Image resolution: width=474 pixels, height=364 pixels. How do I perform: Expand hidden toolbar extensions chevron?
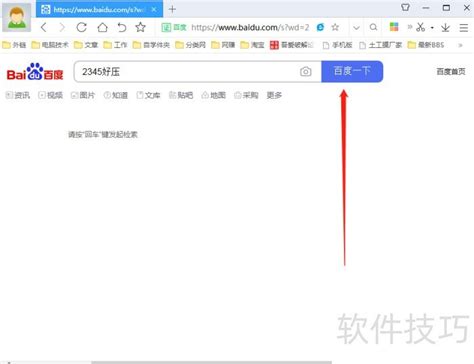410,27
